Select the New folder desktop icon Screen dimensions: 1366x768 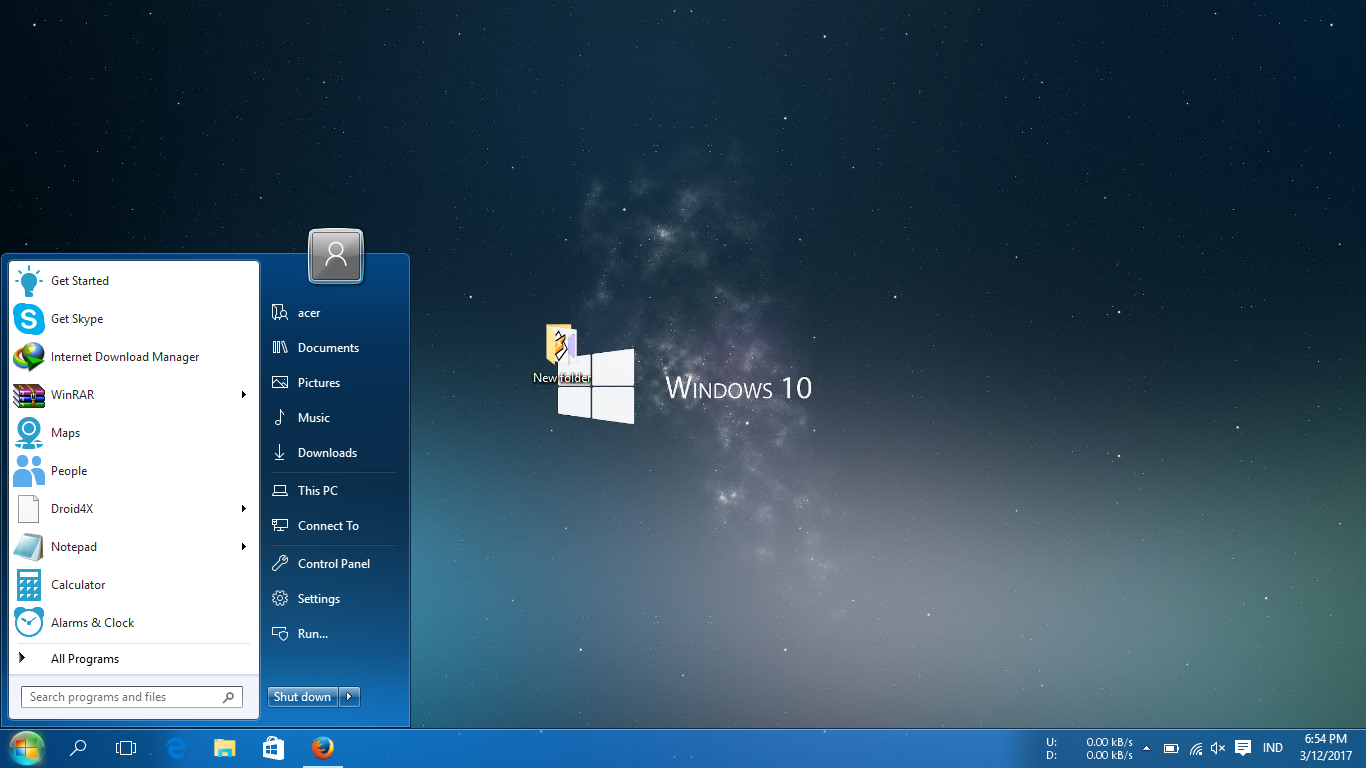click(x=562, y=354)
